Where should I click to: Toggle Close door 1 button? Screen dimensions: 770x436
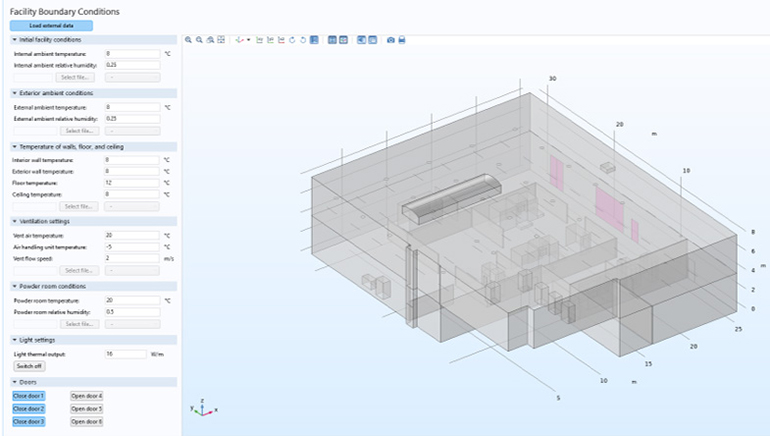(29, 396)
